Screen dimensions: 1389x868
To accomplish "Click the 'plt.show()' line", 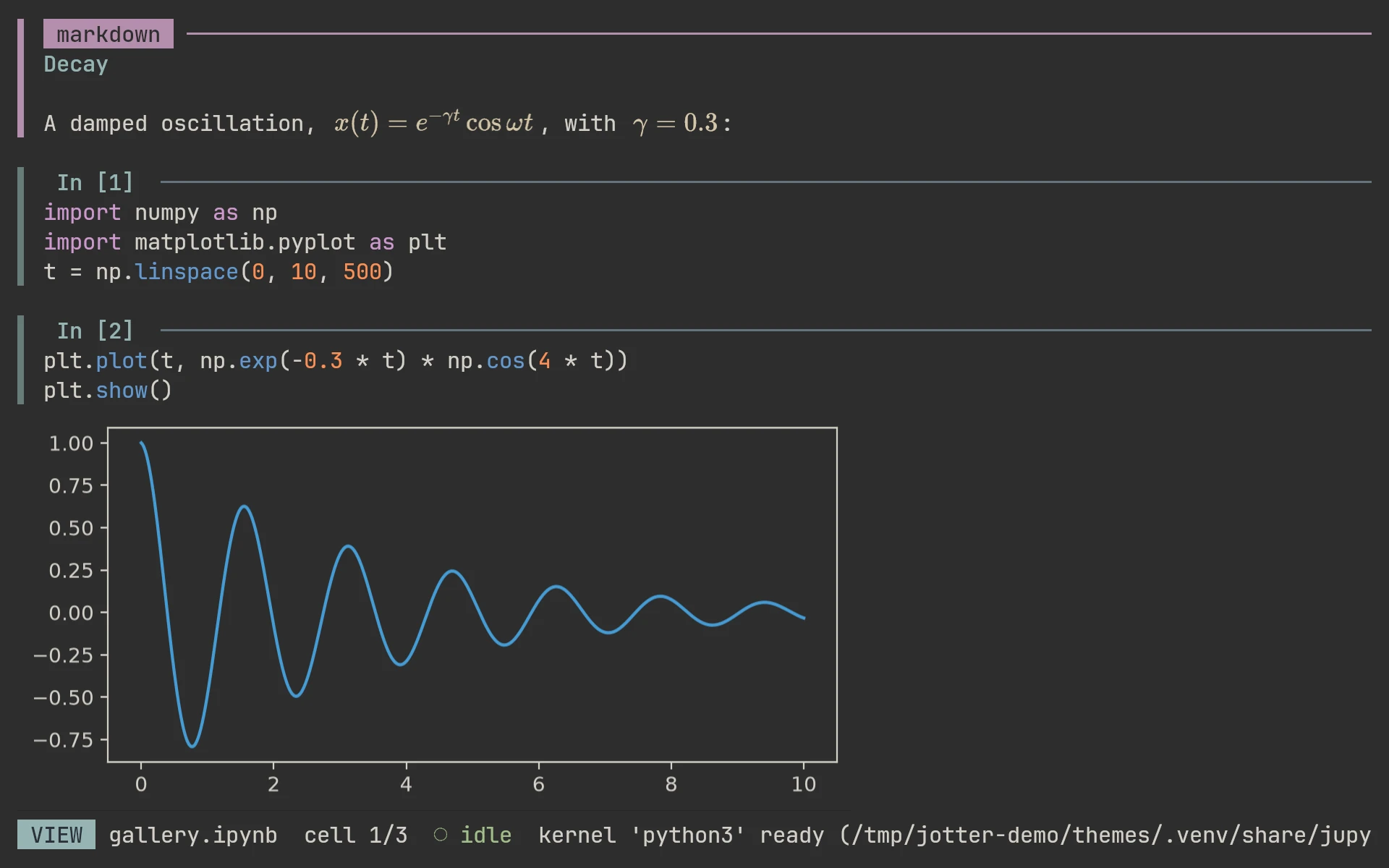I will [108, 391].
